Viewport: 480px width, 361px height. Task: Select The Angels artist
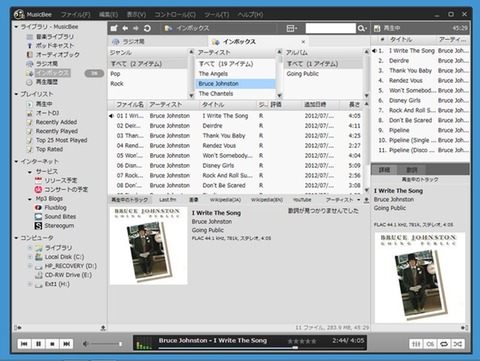click(x=235, y=74)
